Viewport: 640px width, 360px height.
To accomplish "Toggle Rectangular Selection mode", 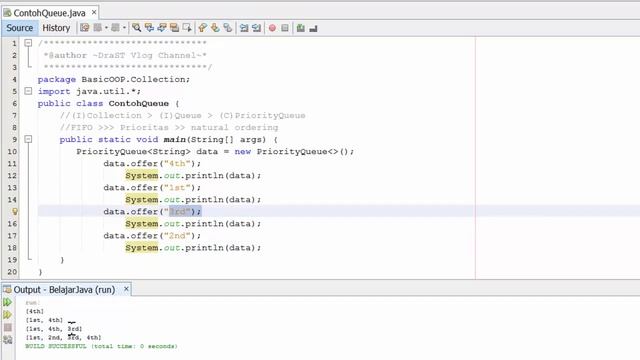I will (187, 28).
